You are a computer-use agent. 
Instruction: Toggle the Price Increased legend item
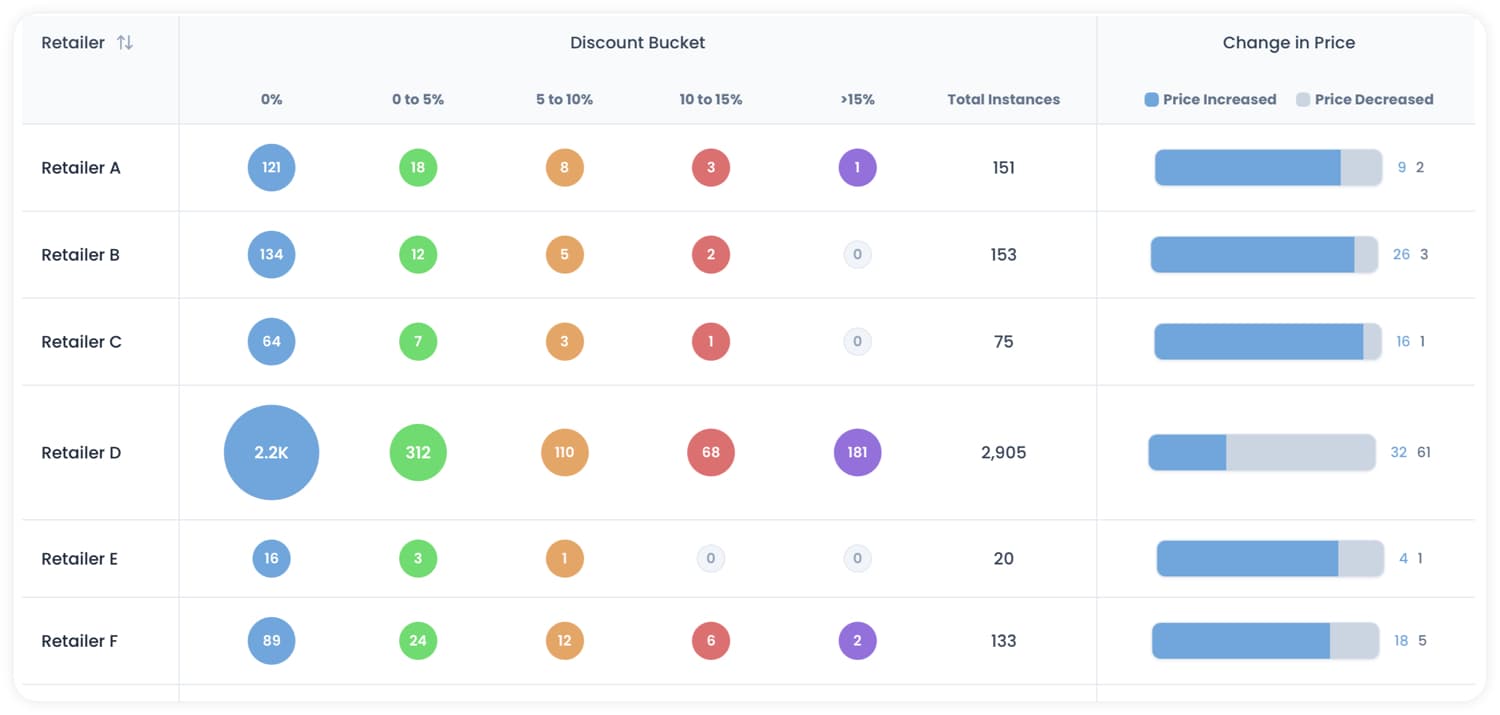click(x=1210, y=99)
